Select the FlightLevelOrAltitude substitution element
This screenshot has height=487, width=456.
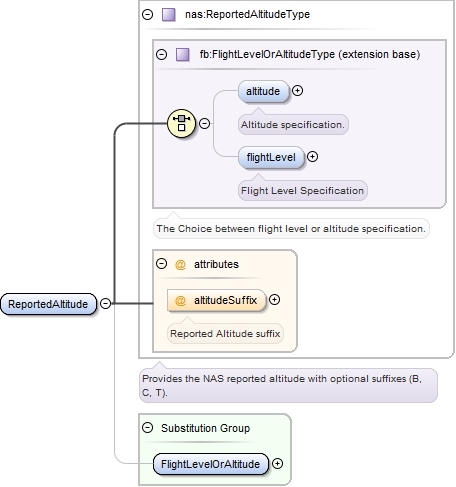[211, 464]
